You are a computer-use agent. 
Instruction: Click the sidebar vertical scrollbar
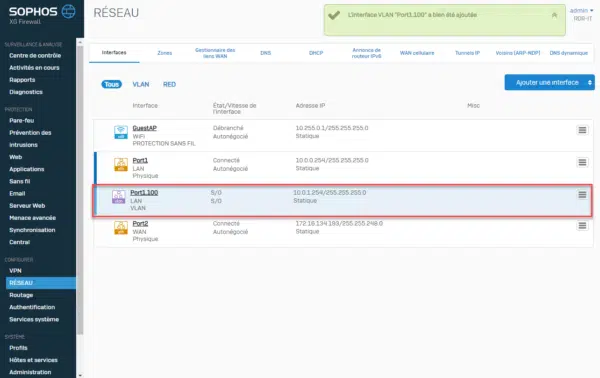pyautogui.click(x=80, y=189)
